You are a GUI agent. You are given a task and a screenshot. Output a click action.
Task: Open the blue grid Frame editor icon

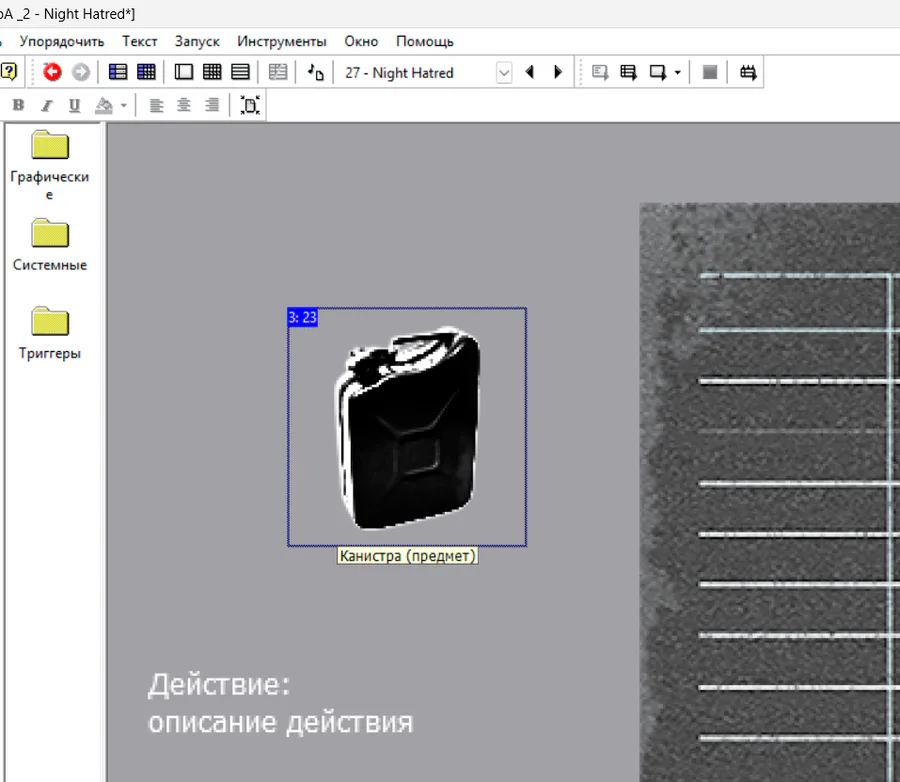[x=146, y=72]
